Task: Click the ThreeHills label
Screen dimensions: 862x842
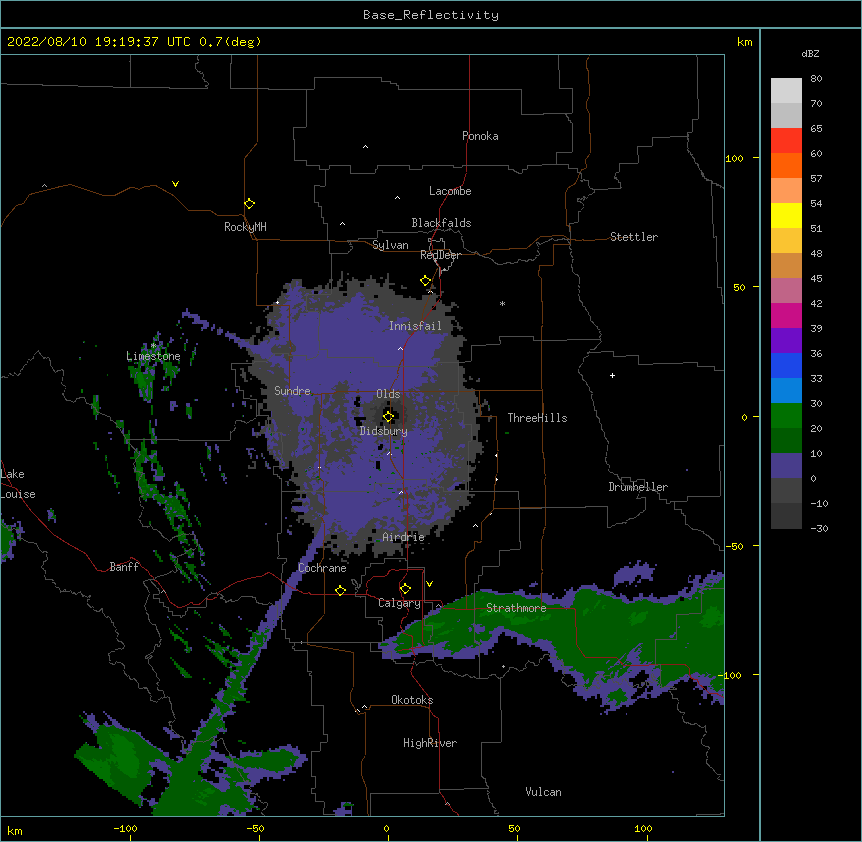Action: tap(537, 418)
